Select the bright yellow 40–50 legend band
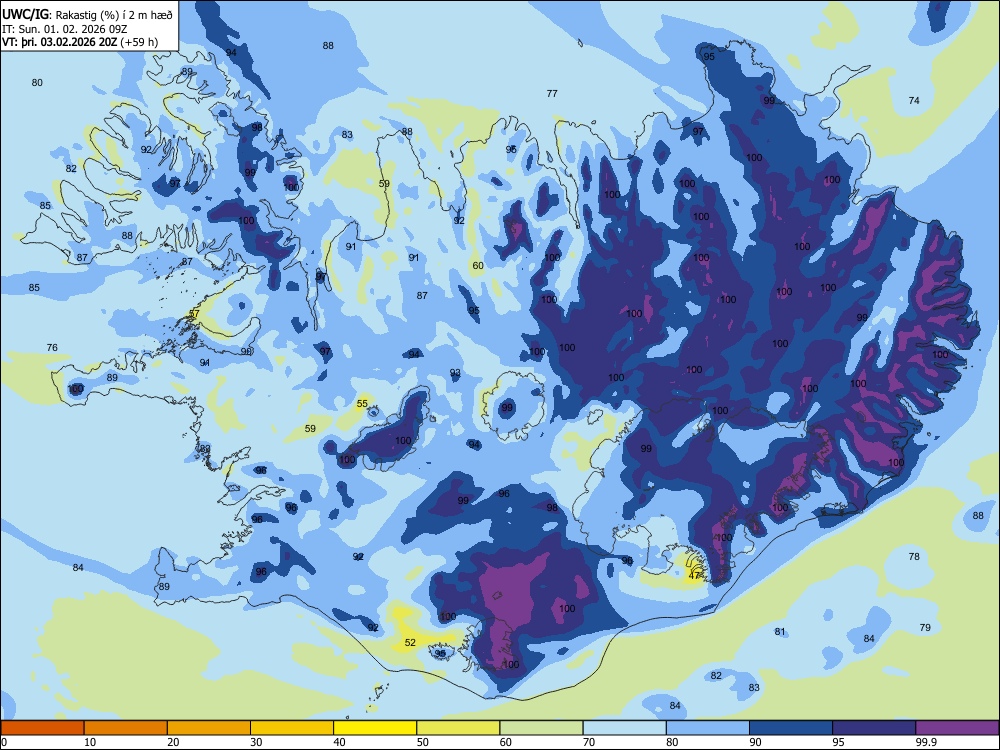 (375, 728)
